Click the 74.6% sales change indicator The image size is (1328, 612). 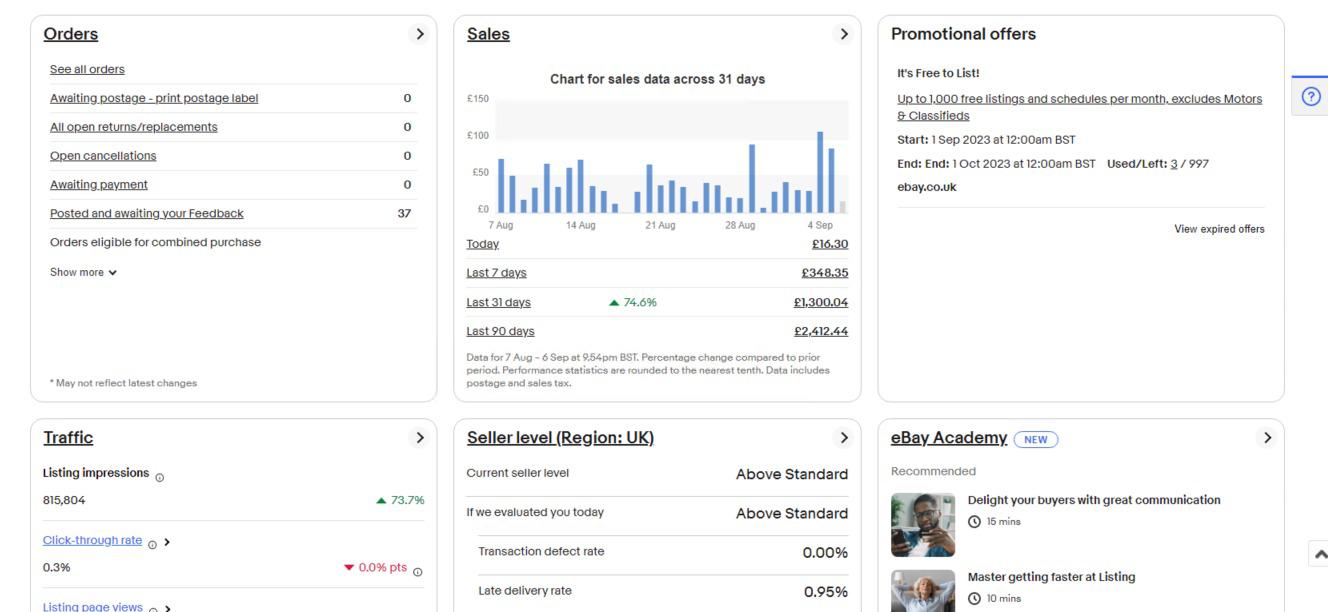pyautogui.click(x=633, y=302)
